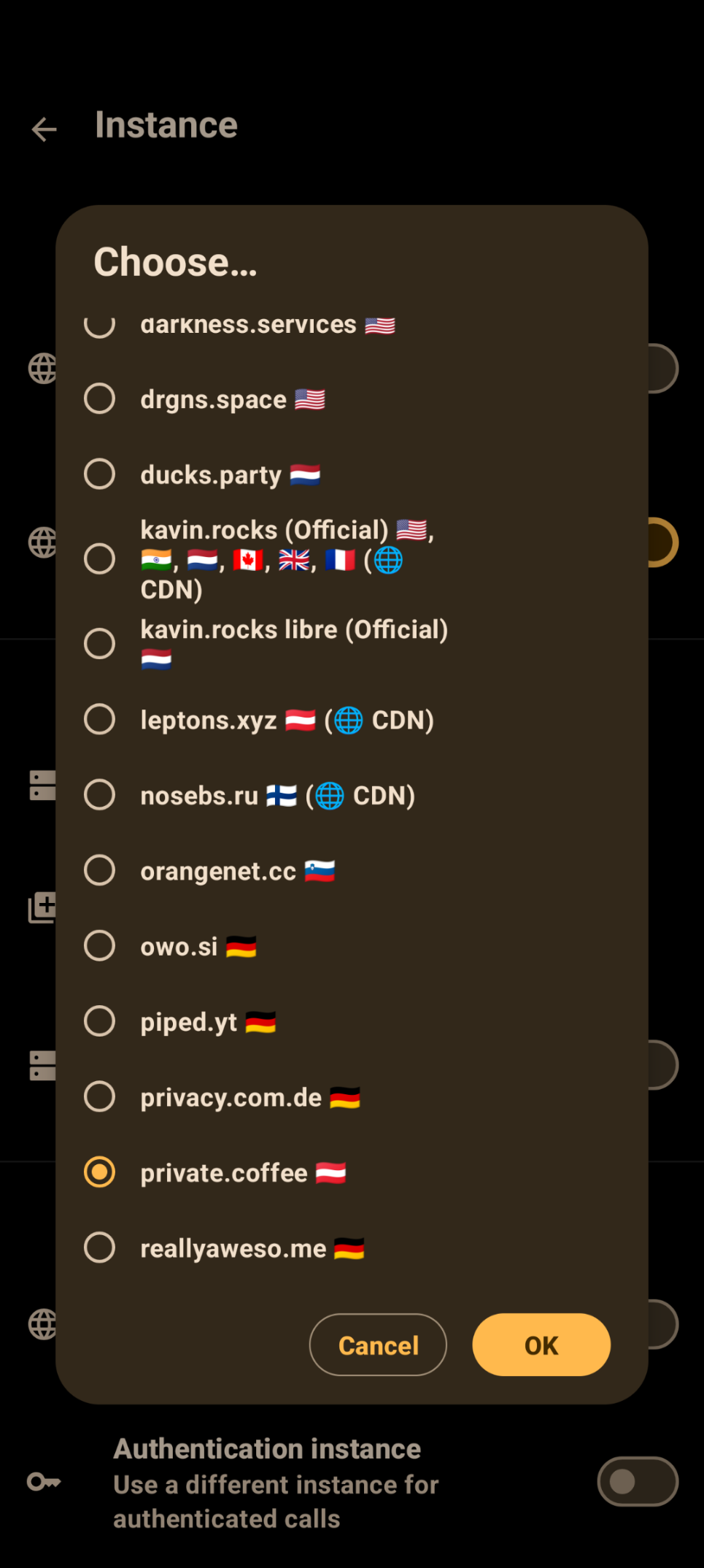Choose the nosebs.ru instance

coord(100,795)
